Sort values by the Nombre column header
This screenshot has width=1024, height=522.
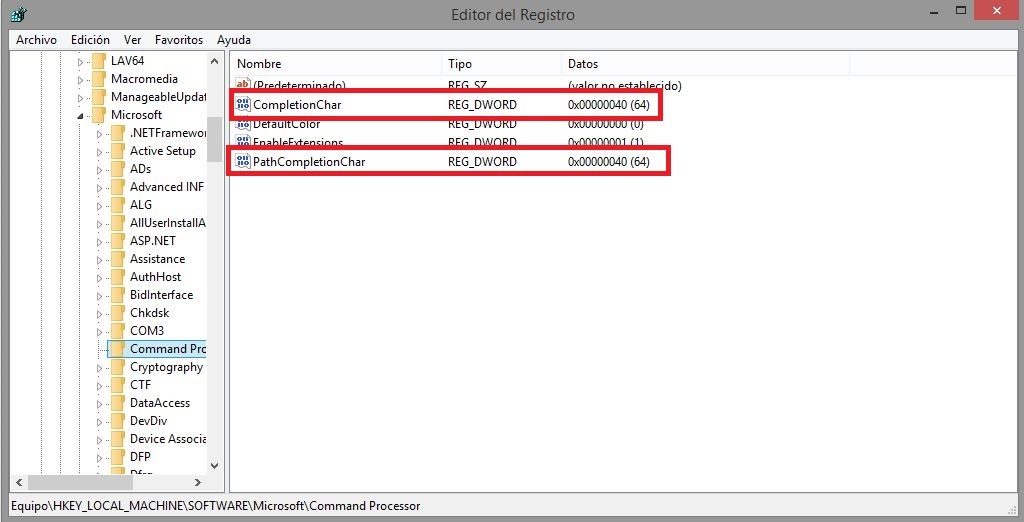pyautogui.click(x=336, y=64)
